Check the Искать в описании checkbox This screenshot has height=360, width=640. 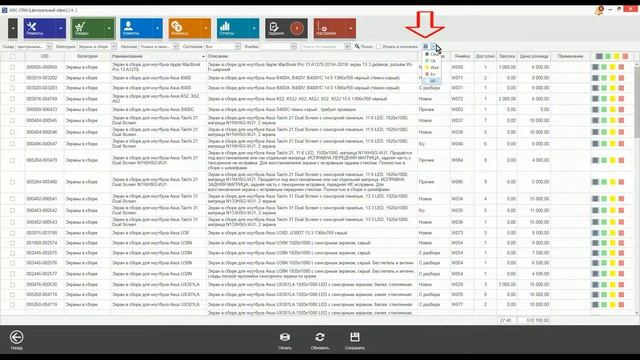pos(379,47)
